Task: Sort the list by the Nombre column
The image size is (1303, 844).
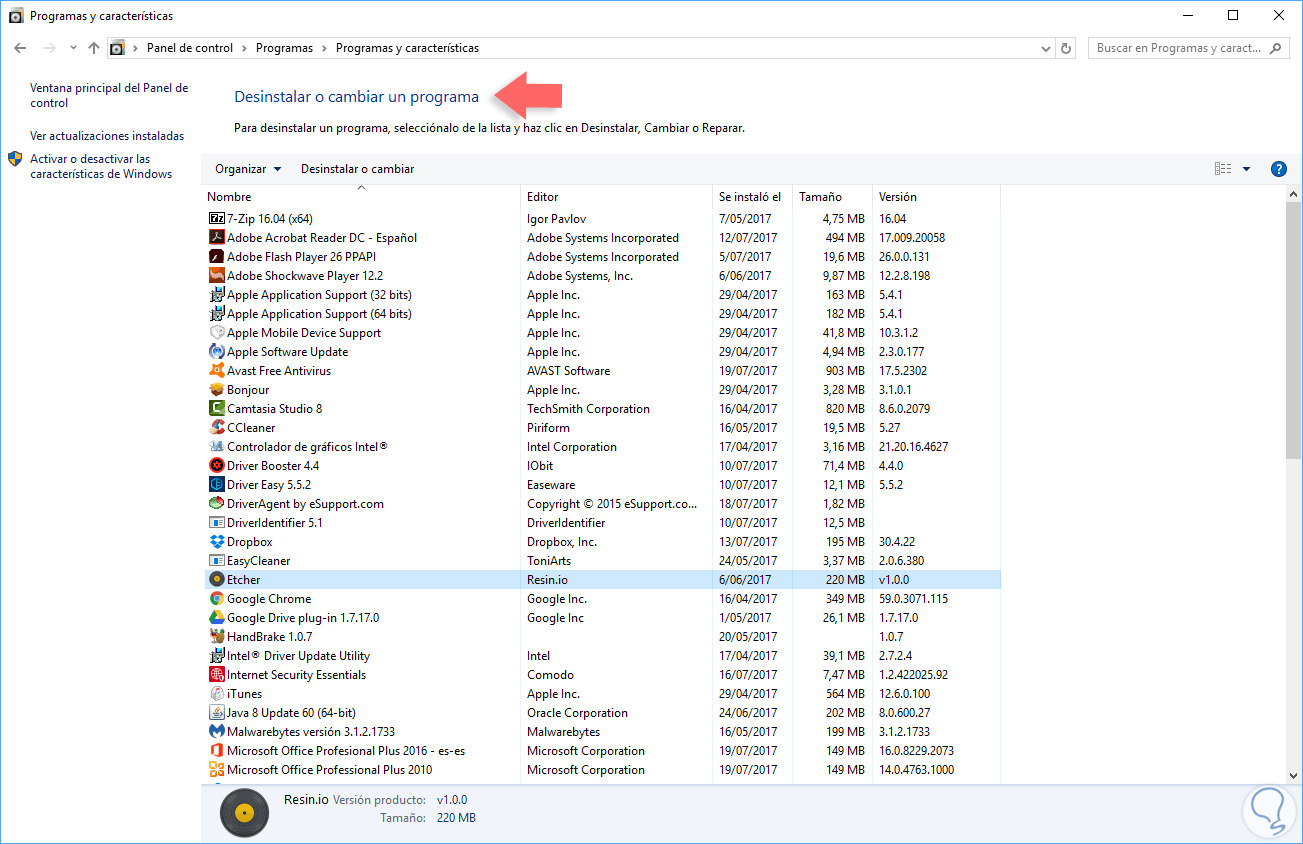Action: tap(361, 197)
